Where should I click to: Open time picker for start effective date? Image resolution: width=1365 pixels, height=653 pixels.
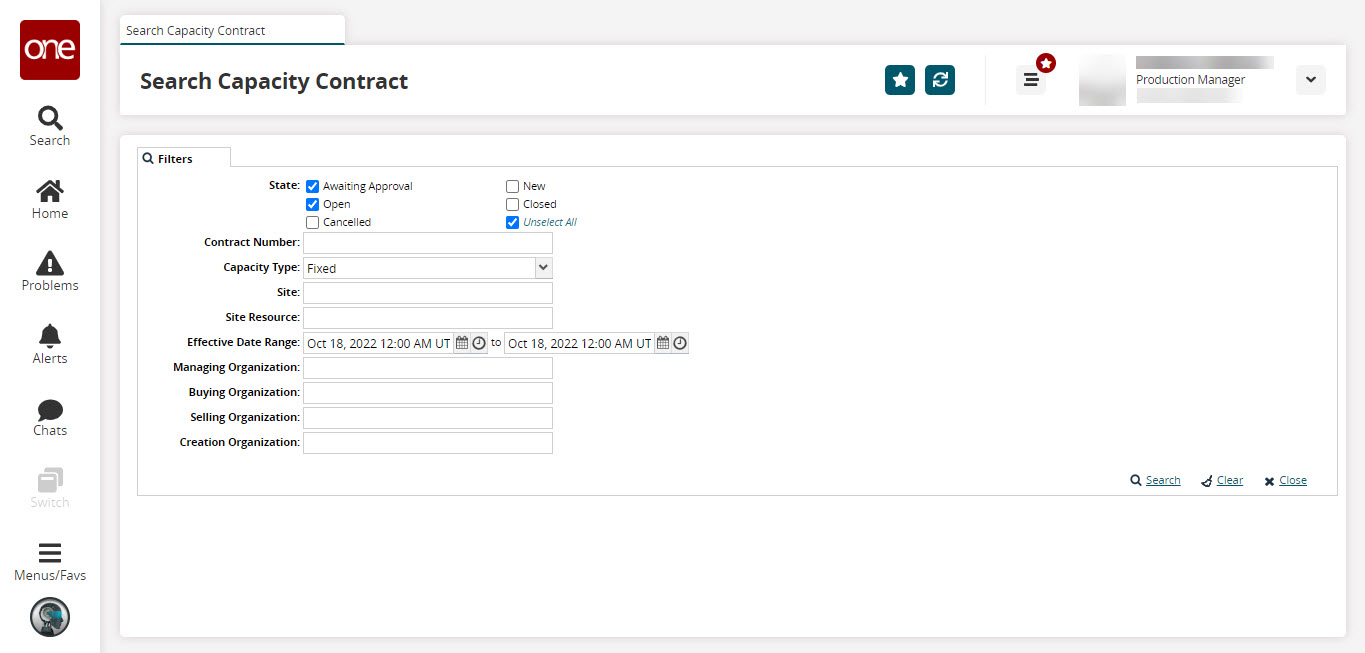(479, 343)
